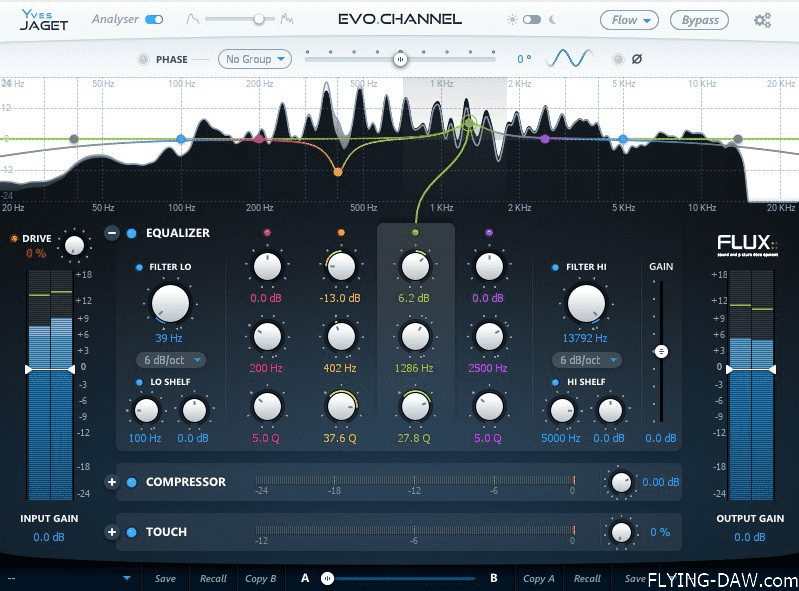
Task: Click the 13792 Hz filter hi value
Action: (584, 338)
